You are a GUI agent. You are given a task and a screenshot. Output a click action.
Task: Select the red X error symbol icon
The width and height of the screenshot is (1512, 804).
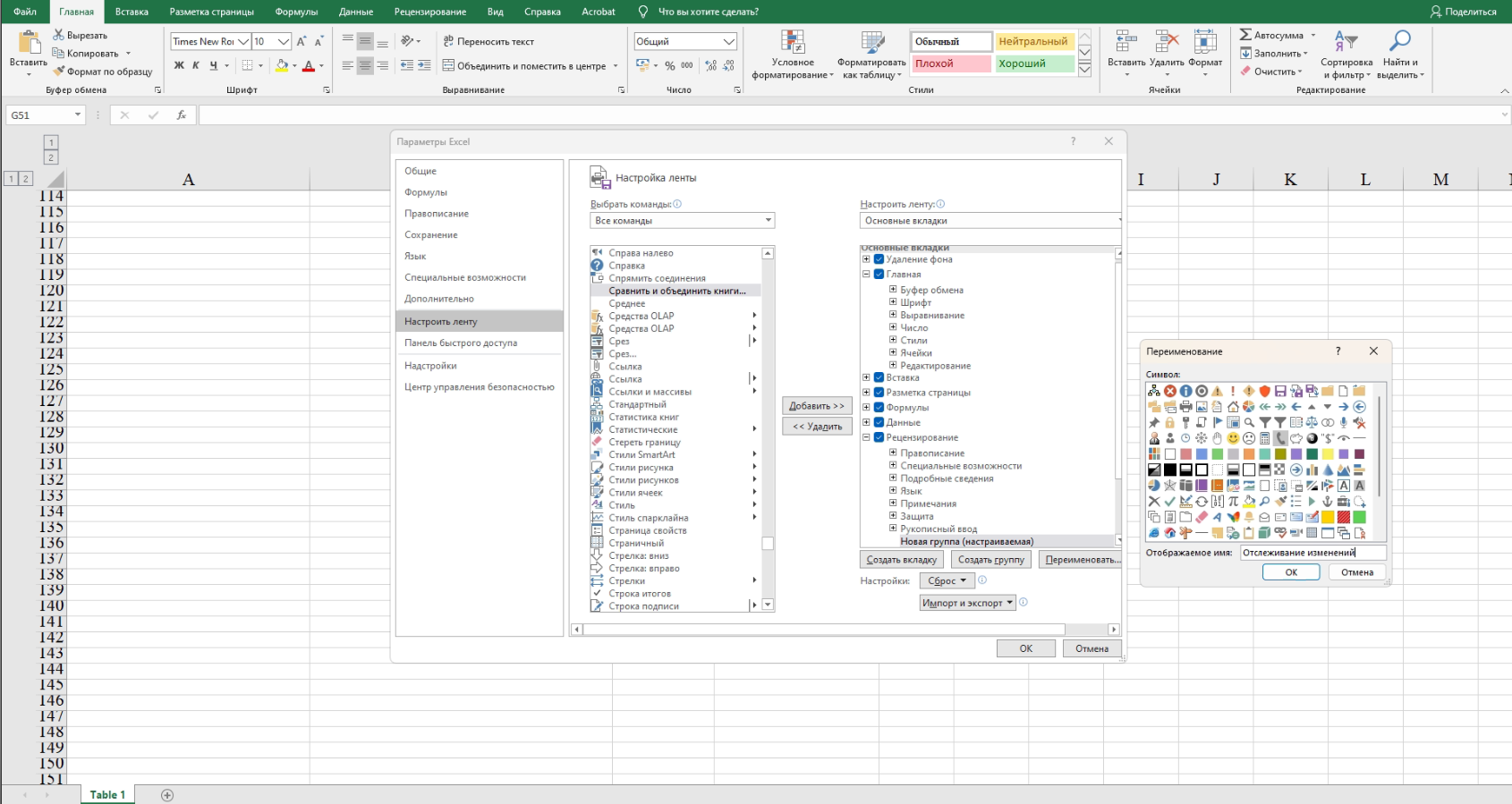click(x=1170, y=391)
